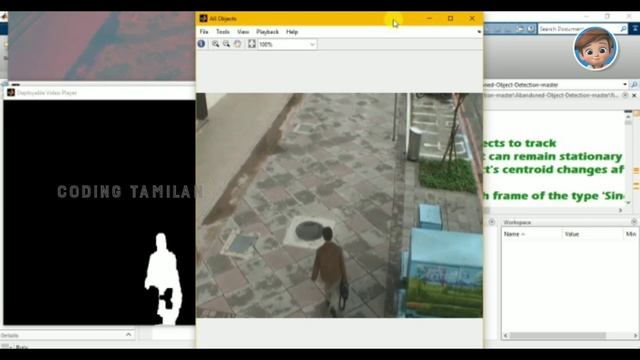Click in the Search Documentation field

(579, 29)
